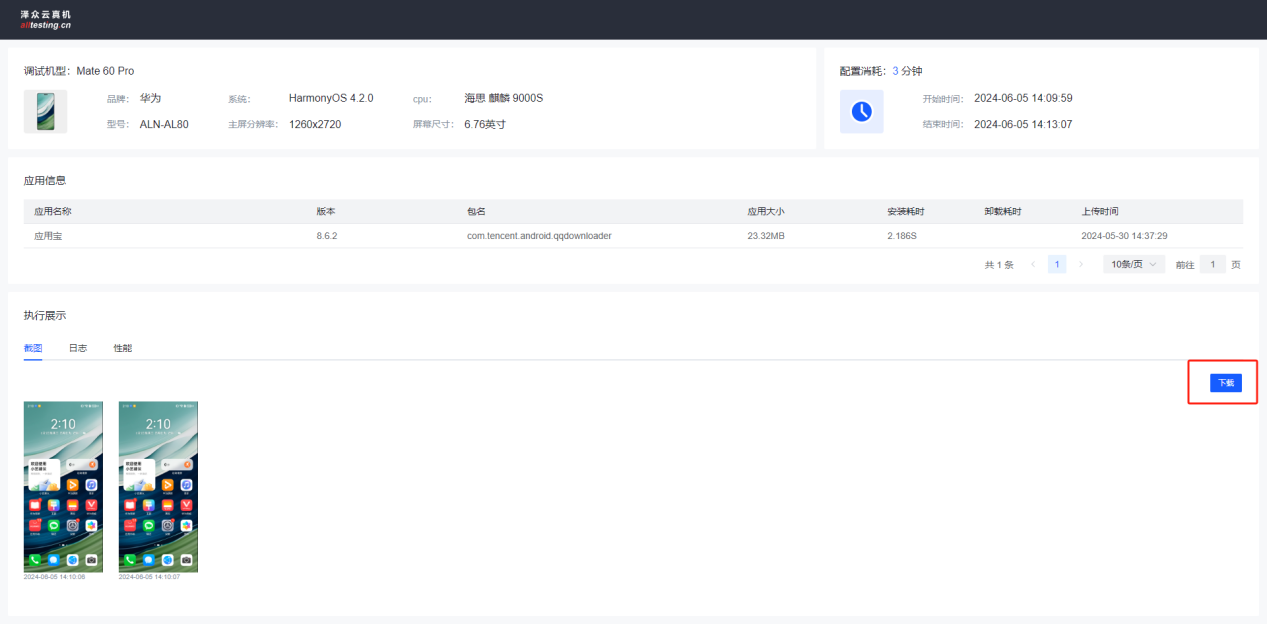Switch to the 性能 tab
Screen dimensions: 1267x624
point(122,348)
